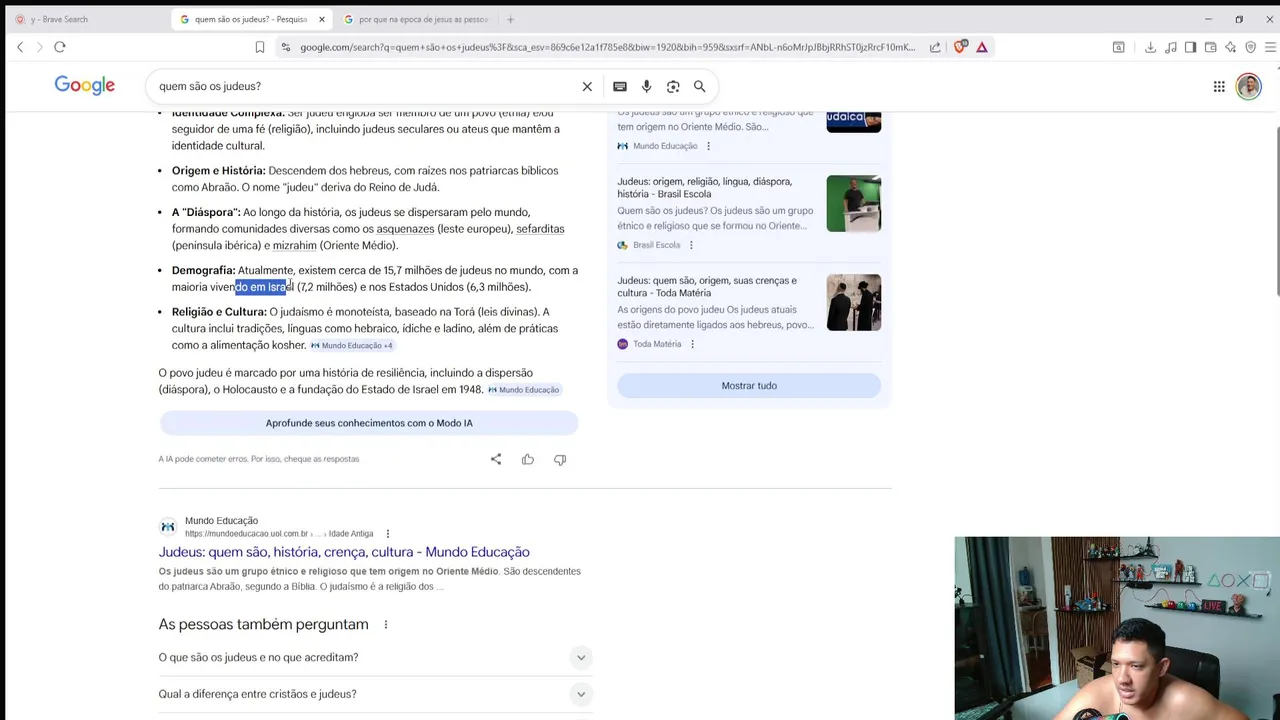Viewport: 1280px width, 720px height.
Task: Start voice search with microphone icon
Action: point(647,86)
